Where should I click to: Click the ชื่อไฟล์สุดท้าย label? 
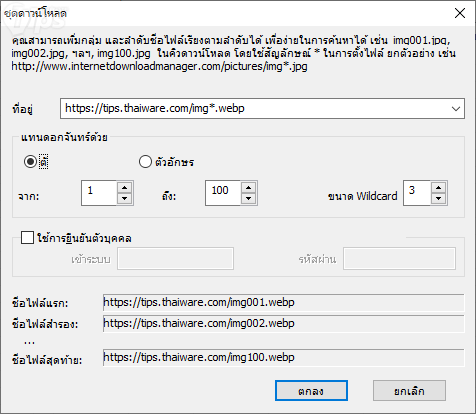click(47, 360)
